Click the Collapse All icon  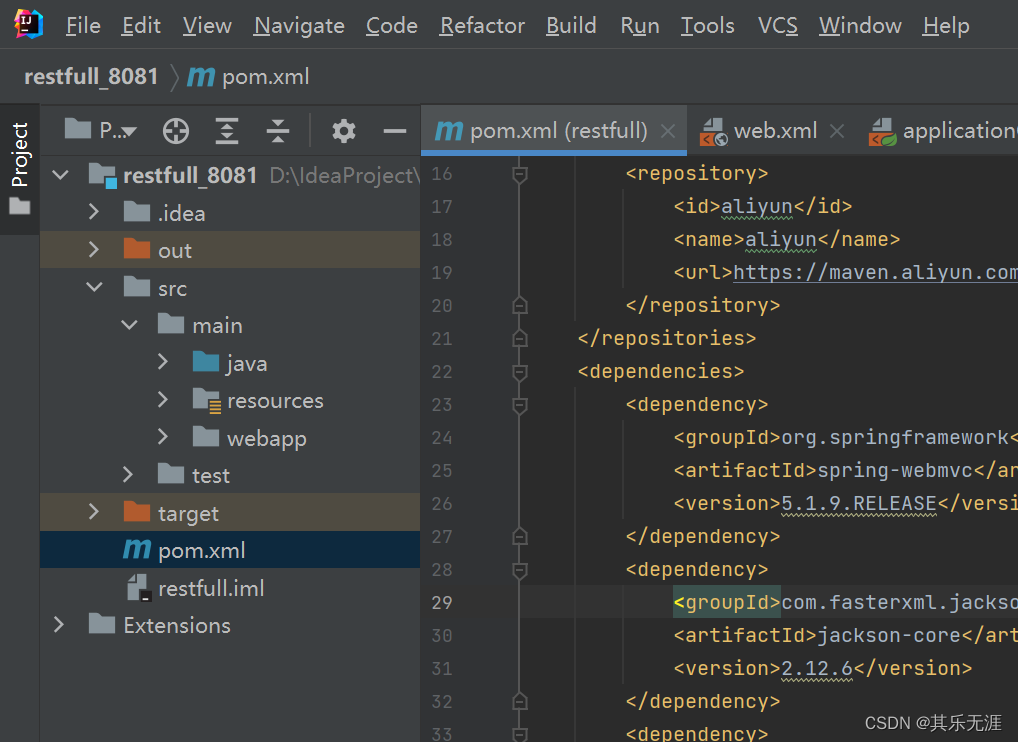click(x=277, y=131)
